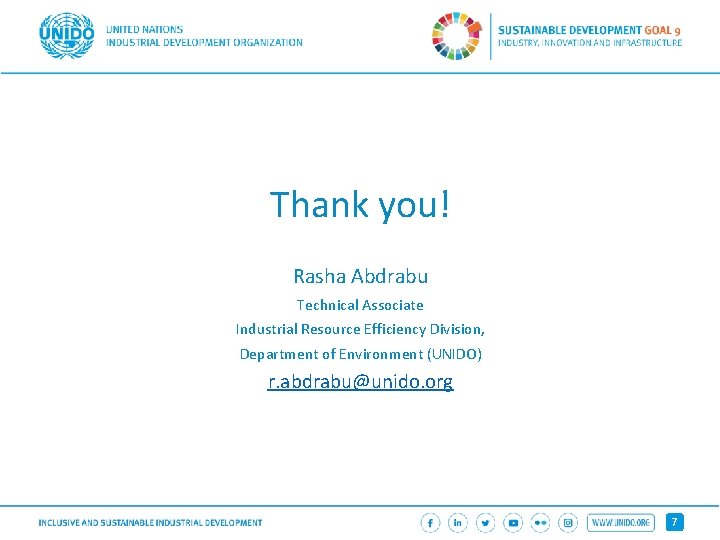Click the page number 7 badge
720x540 pixels.
(x=675, y=522)
